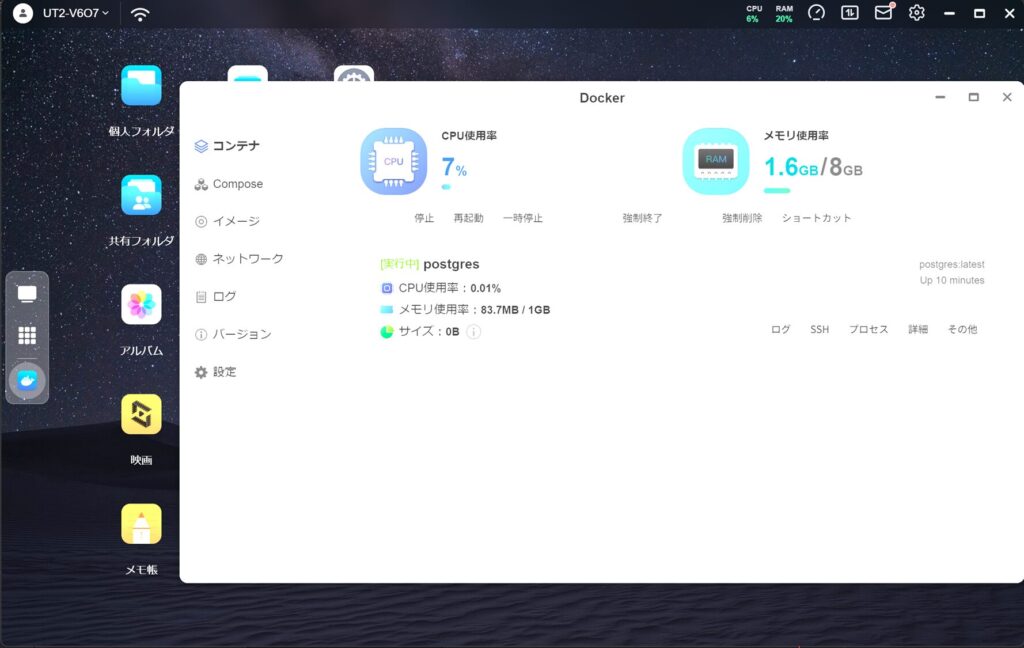Click the RAM memory icon in Docker
1024x648 pixels.
click(x=716, y=161)
